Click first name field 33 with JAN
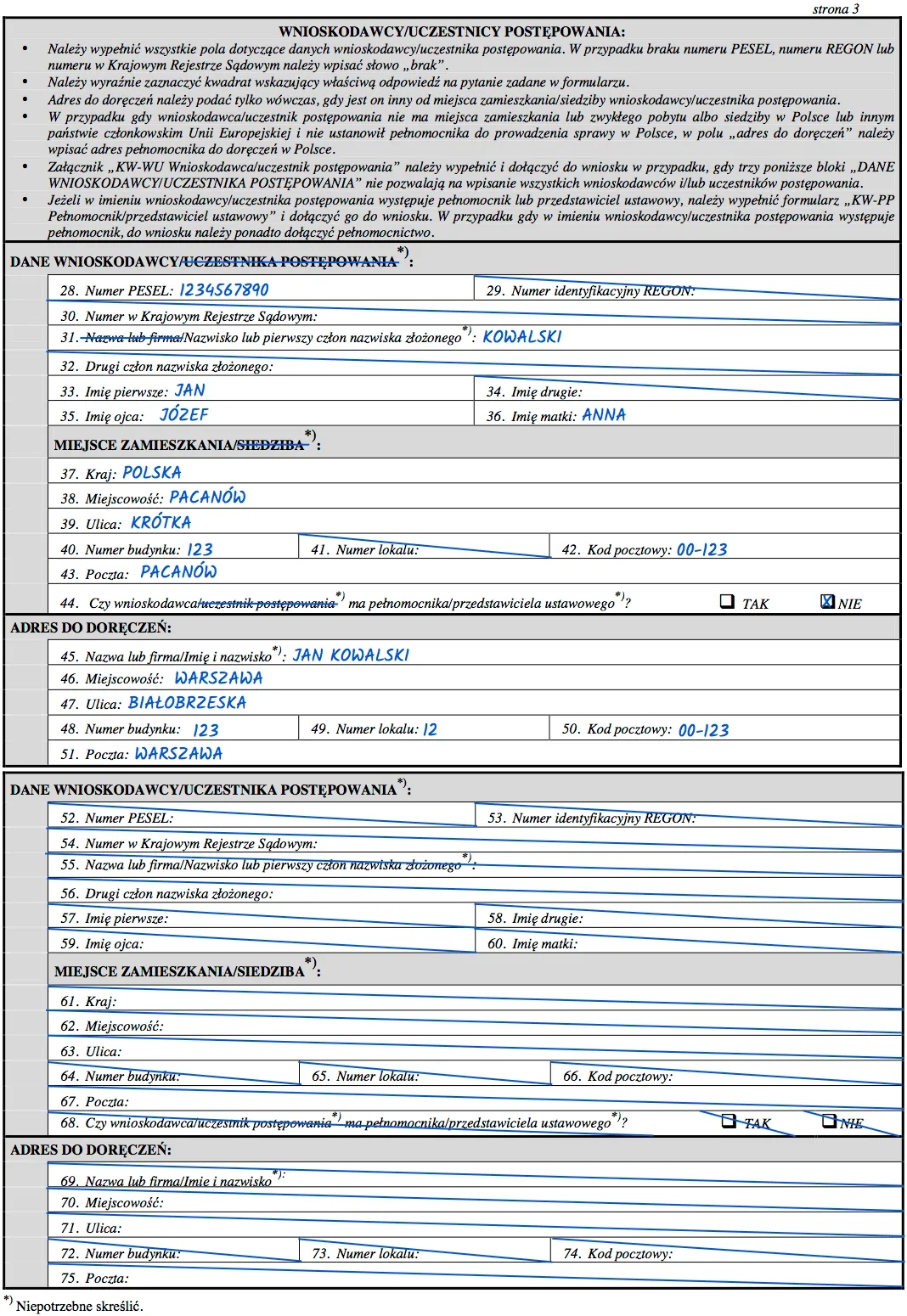Screen dimensions: 907x1316 coord(190,391)
